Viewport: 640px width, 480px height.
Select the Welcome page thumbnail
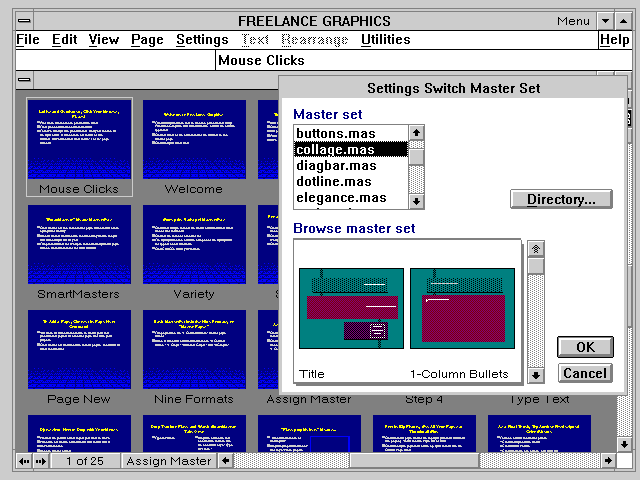click(194, 140)
